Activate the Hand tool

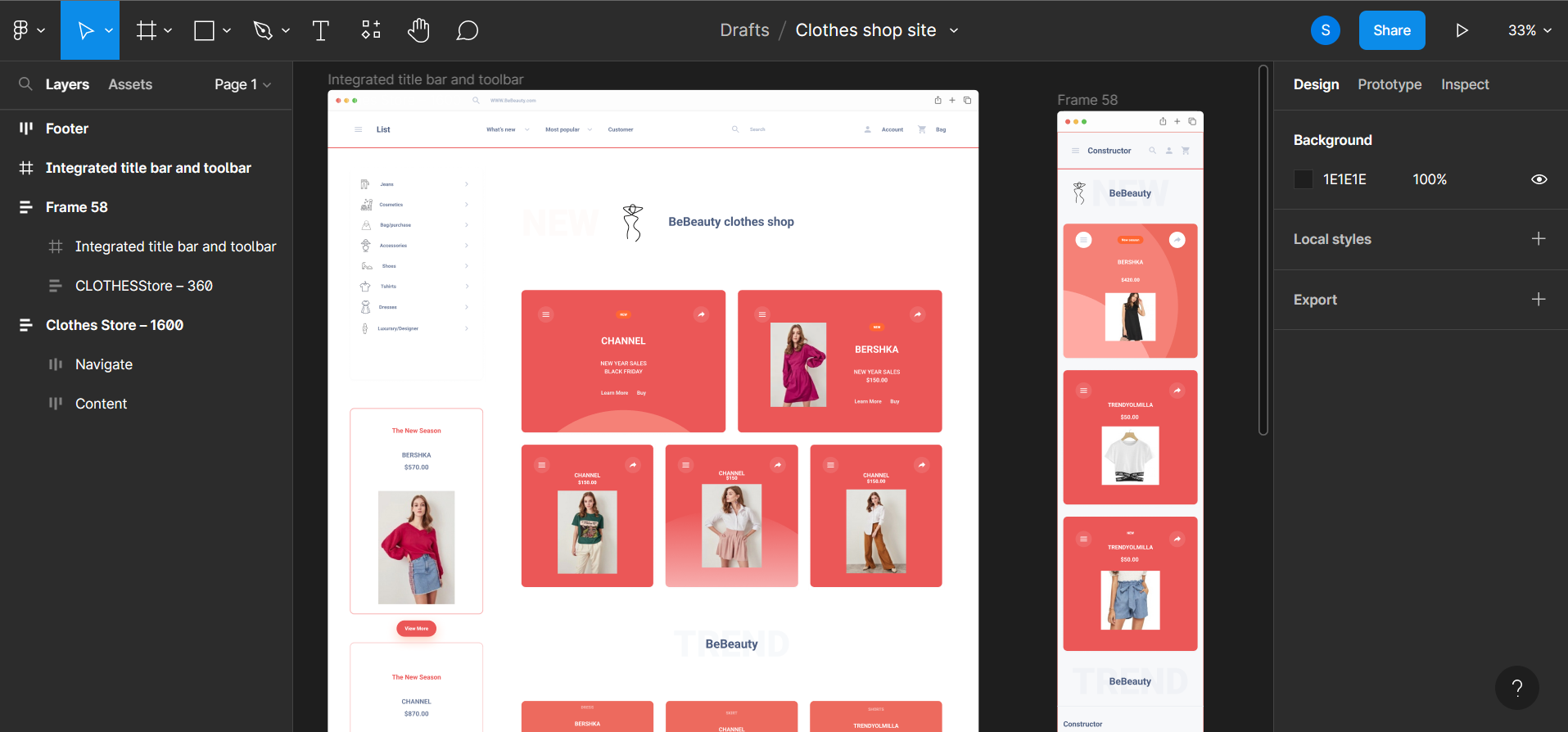418,30
